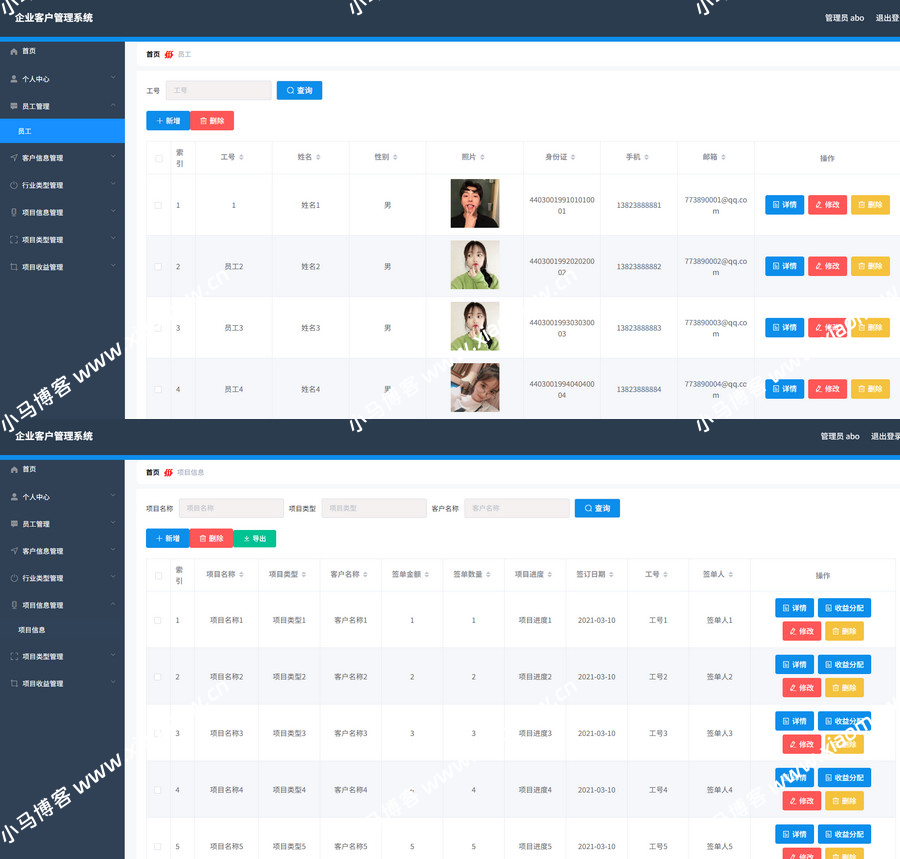The image size is (900, 859).
Task: Collapse the expanded 员工管理 sidebar menu
Action: pos(62,106)
